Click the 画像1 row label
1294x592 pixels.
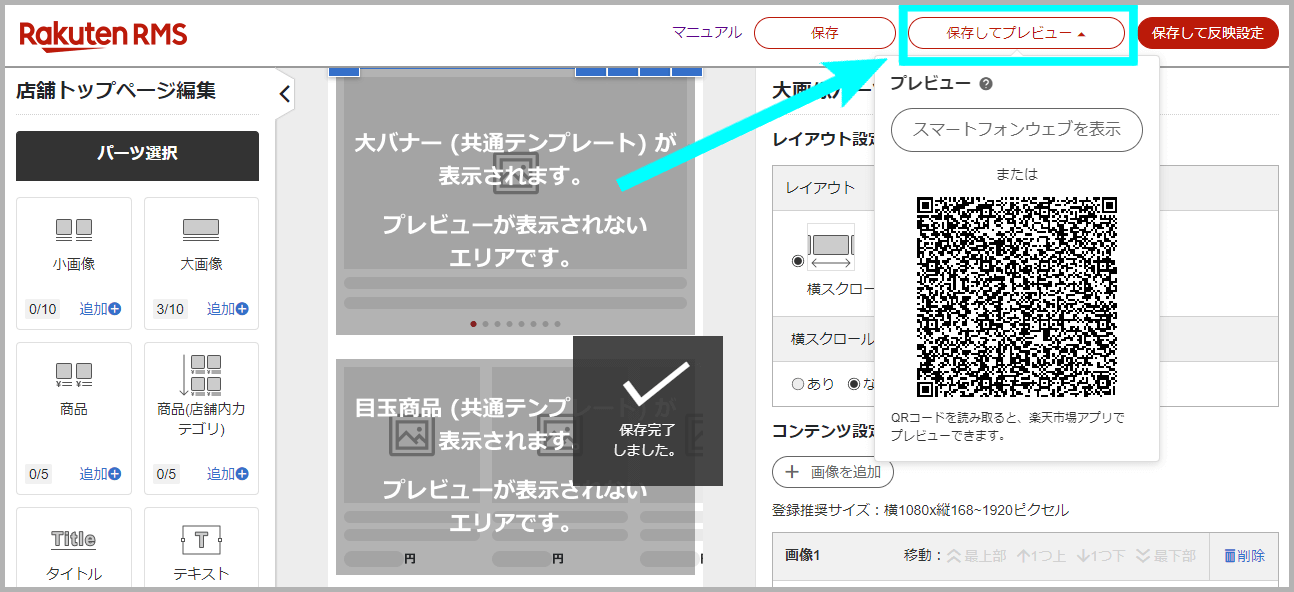(x=802, y=556)
